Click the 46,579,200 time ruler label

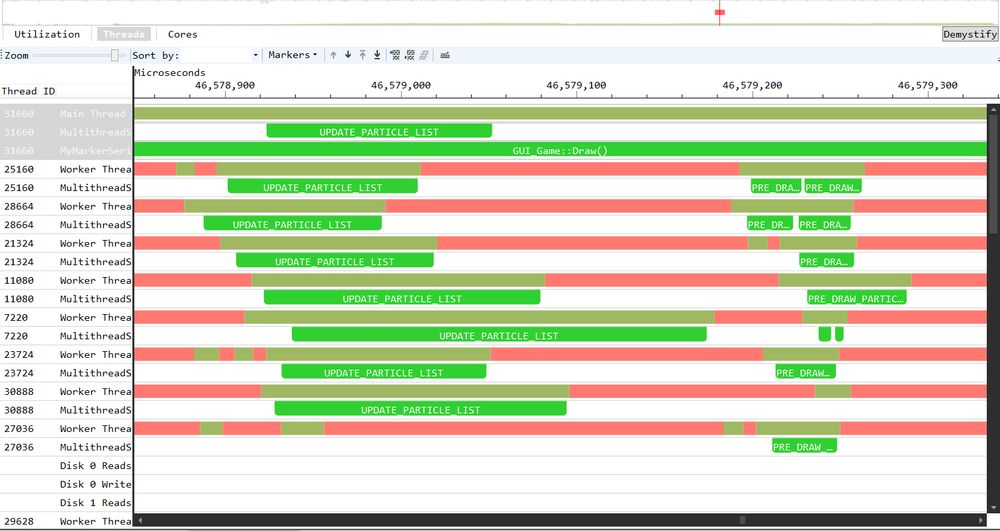click(752, 85)
